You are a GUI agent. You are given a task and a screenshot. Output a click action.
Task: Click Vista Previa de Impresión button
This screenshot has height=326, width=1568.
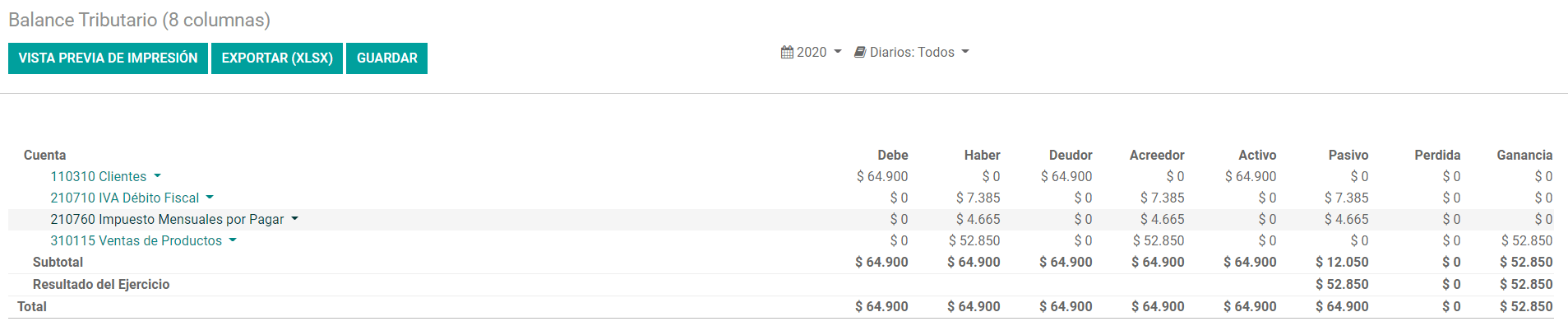pos(108,58)
